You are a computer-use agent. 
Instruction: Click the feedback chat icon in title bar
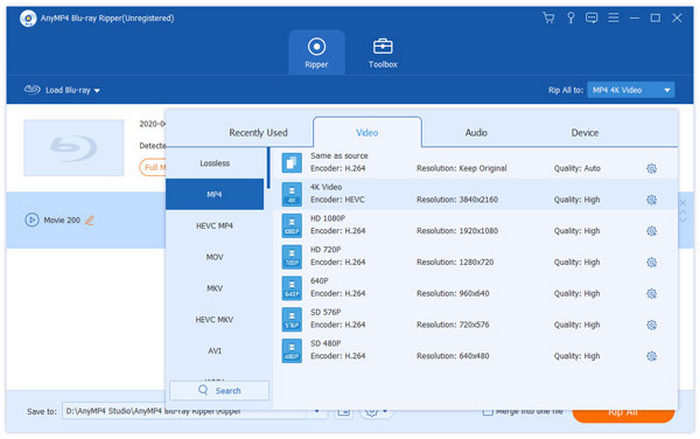[590, 17]
